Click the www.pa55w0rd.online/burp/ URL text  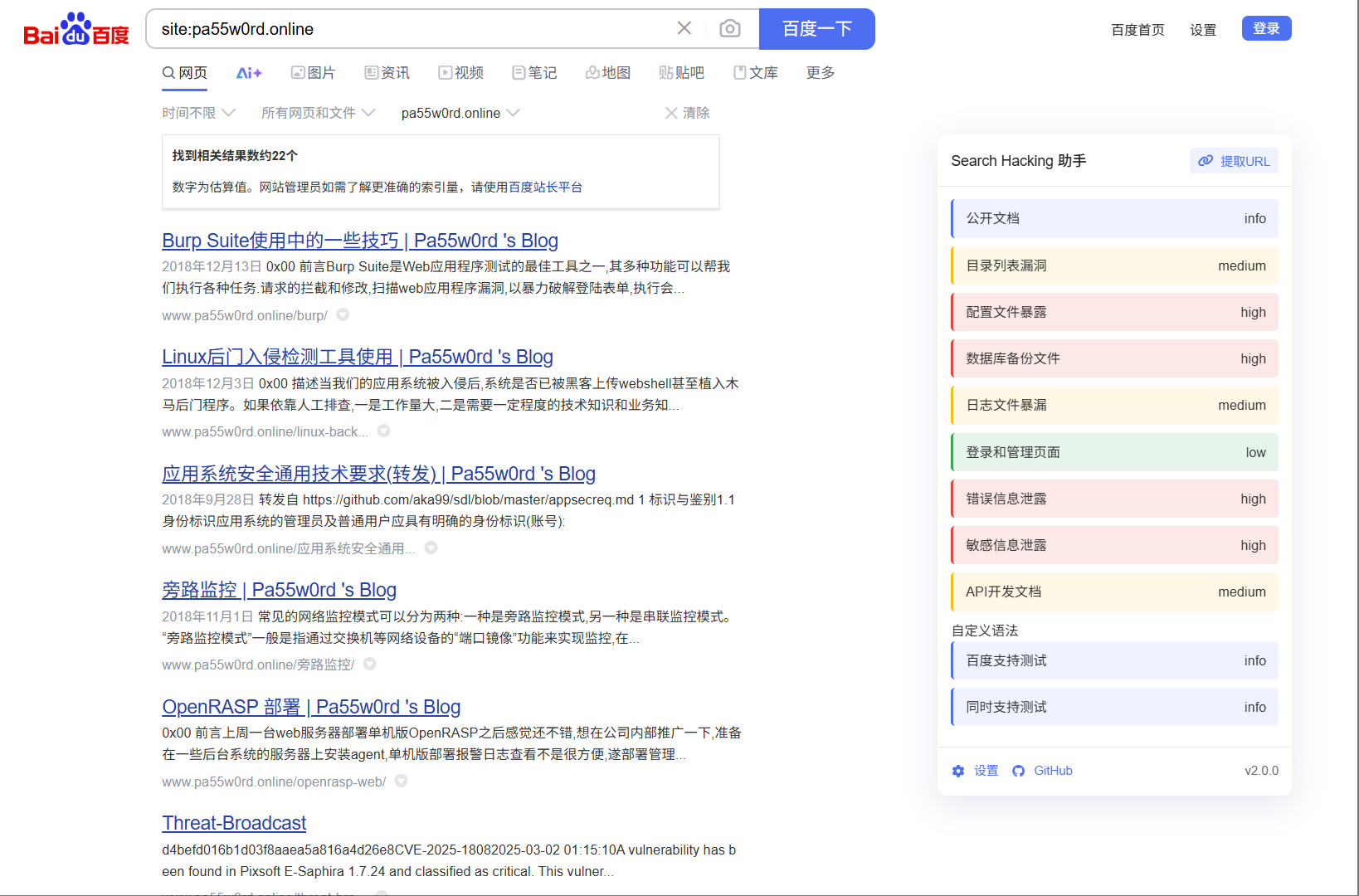pos(245,316)
